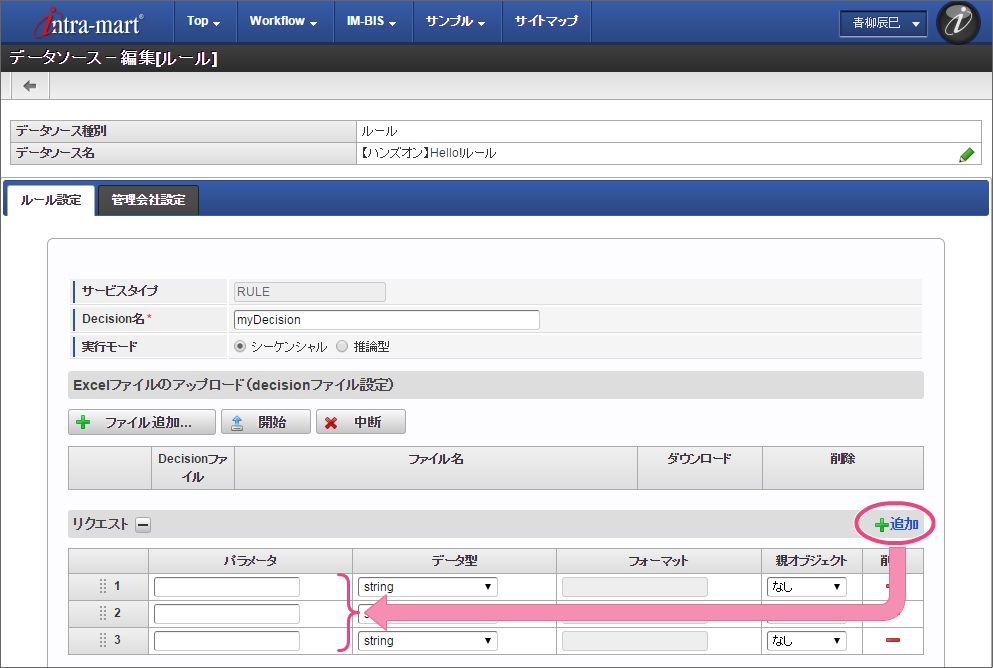Select the 推論型 radio button
The width and height of the screenshot is (993, 668).
tap(342, 347)
